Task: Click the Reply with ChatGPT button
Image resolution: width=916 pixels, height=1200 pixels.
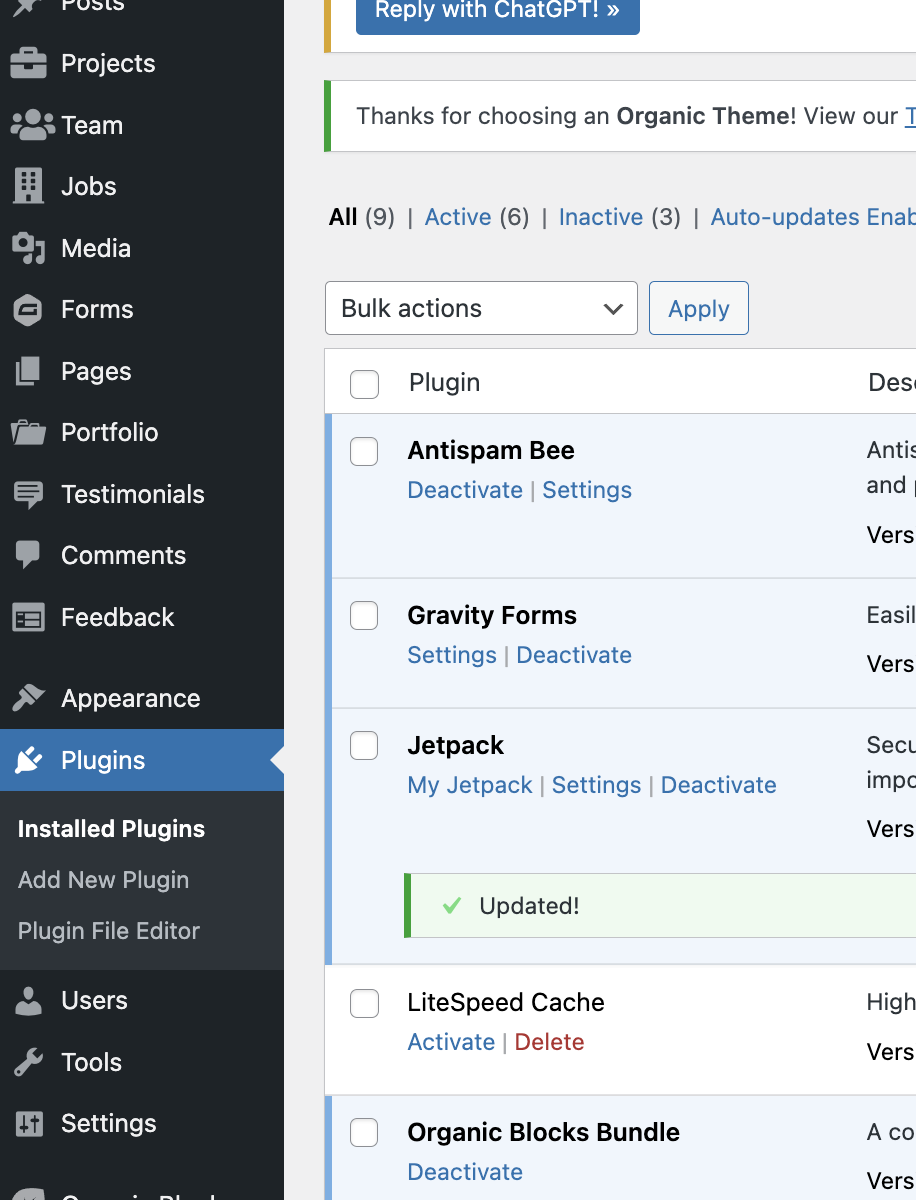Action: 498,12
